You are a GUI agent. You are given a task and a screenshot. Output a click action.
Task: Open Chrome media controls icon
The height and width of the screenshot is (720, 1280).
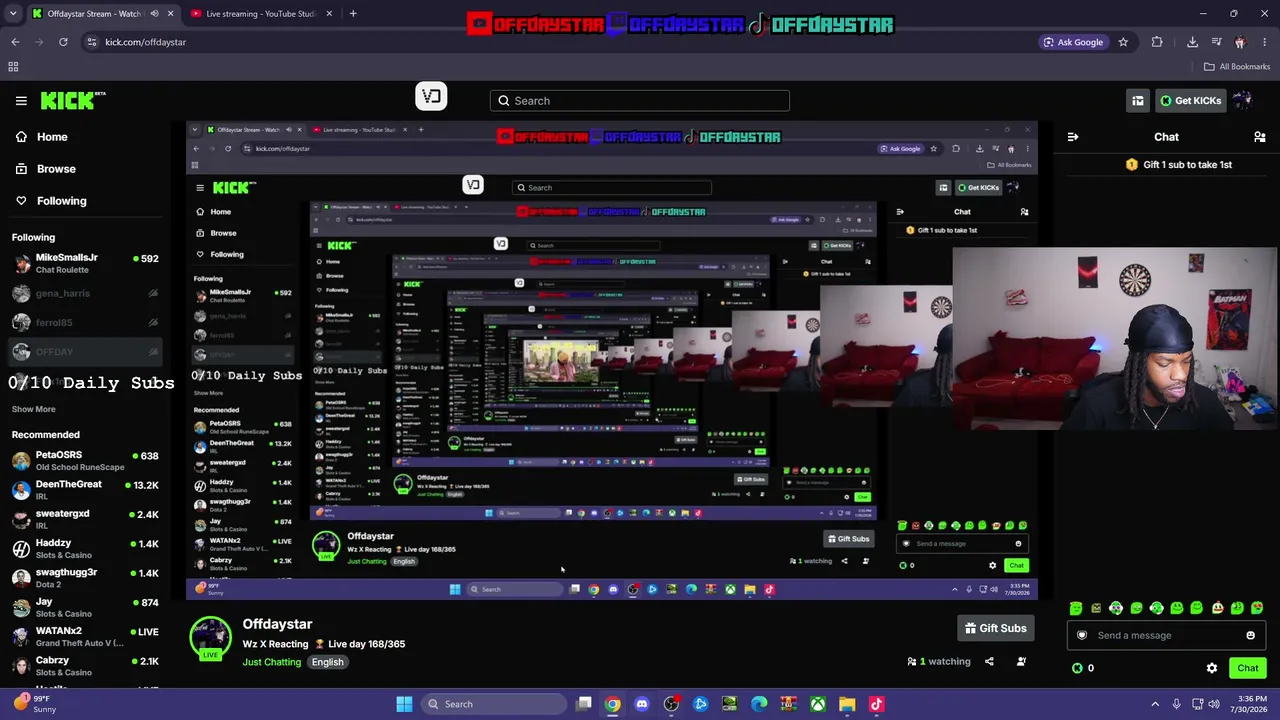tap(1216, 42)
